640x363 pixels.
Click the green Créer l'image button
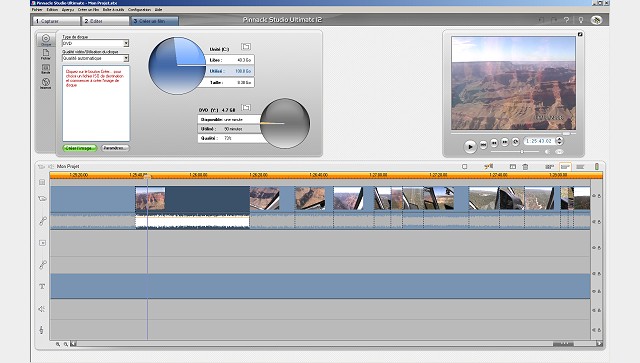pyautogui.click(x=80, y=148)
